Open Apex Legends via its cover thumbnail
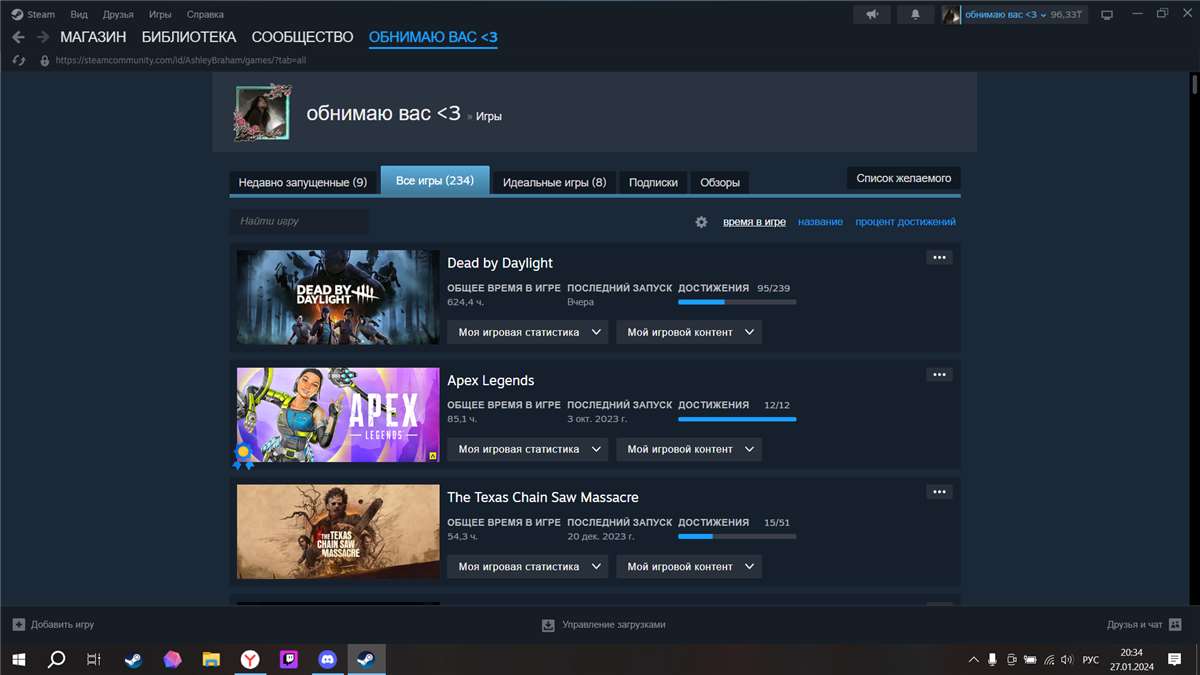This screenshot has height=675, width=1200. pyautogui.click(x=337, y=414)
